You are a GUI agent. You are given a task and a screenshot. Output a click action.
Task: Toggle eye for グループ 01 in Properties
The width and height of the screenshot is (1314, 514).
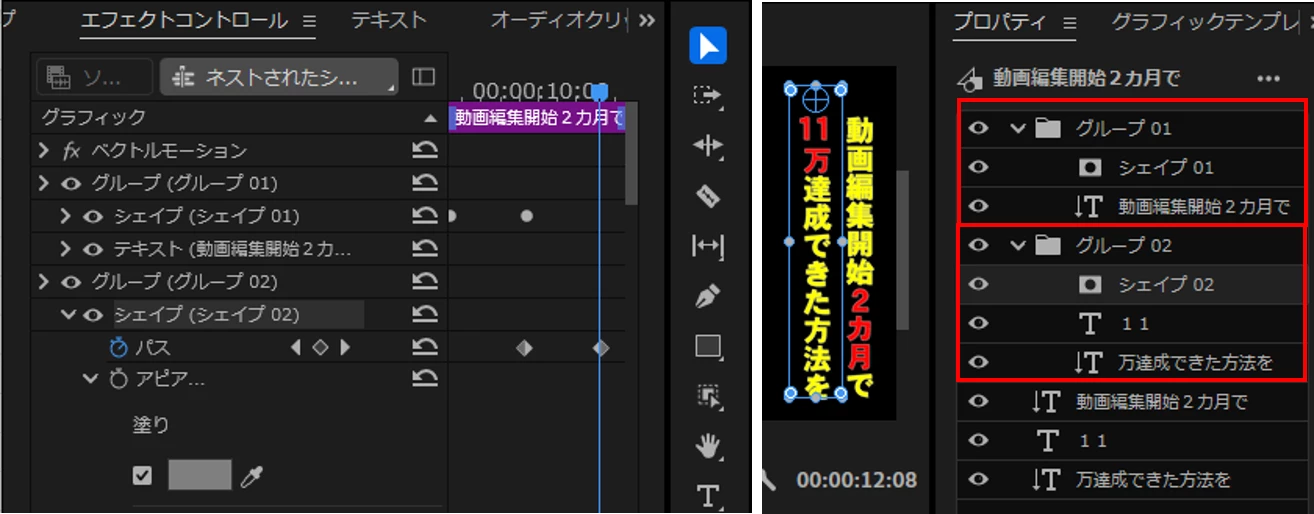point(979,128)
